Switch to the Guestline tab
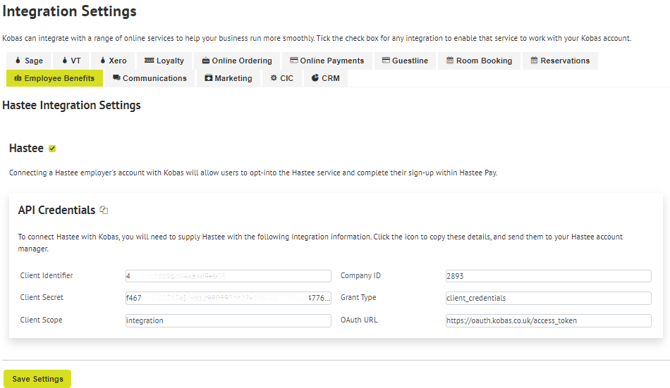The height and width of the screenshot is (388, 670). tap(405, 61)
